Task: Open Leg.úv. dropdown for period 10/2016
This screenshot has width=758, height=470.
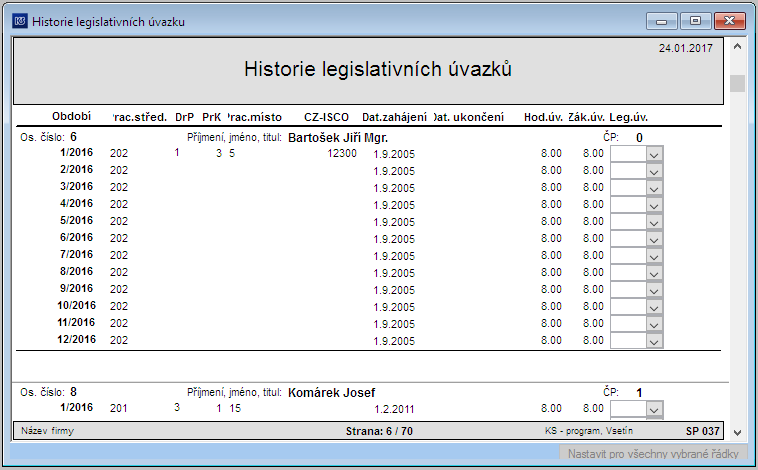Action: pos(654,307)
